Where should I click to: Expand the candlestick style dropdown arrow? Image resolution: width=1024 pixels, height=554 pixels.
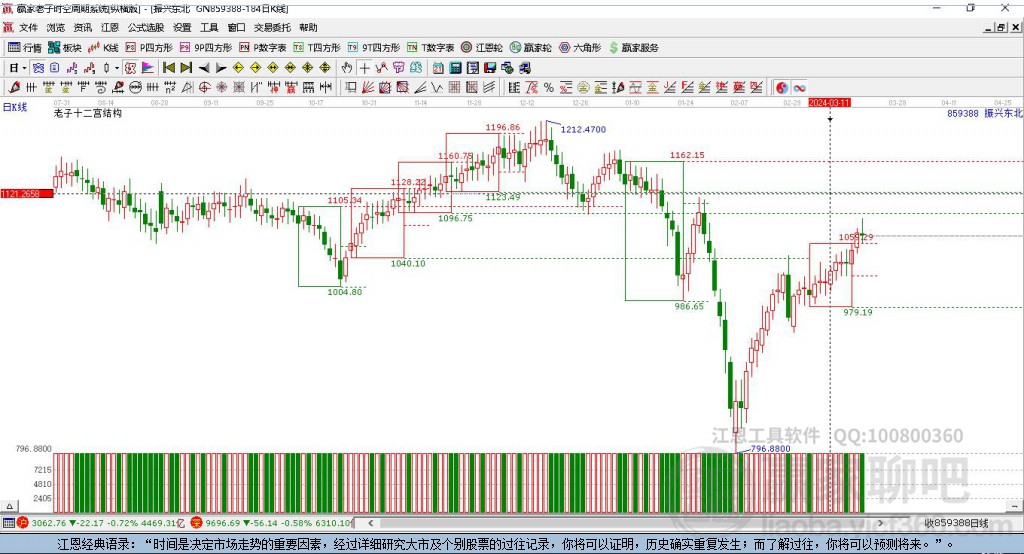(x=117, y=68)
